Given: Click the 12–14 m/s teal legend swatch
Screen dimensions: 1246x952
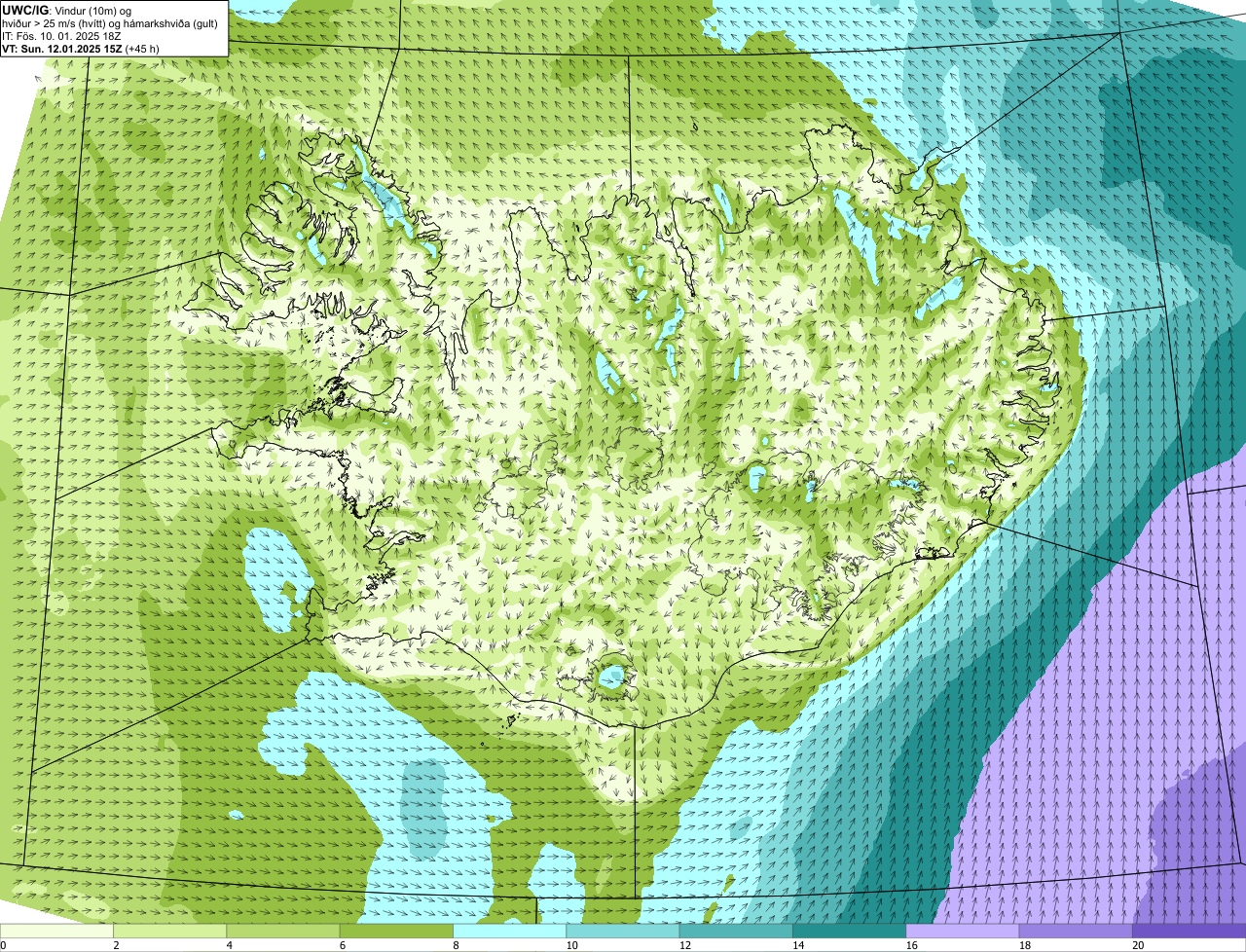Looking at the screenshot, I should coord(736,932).
